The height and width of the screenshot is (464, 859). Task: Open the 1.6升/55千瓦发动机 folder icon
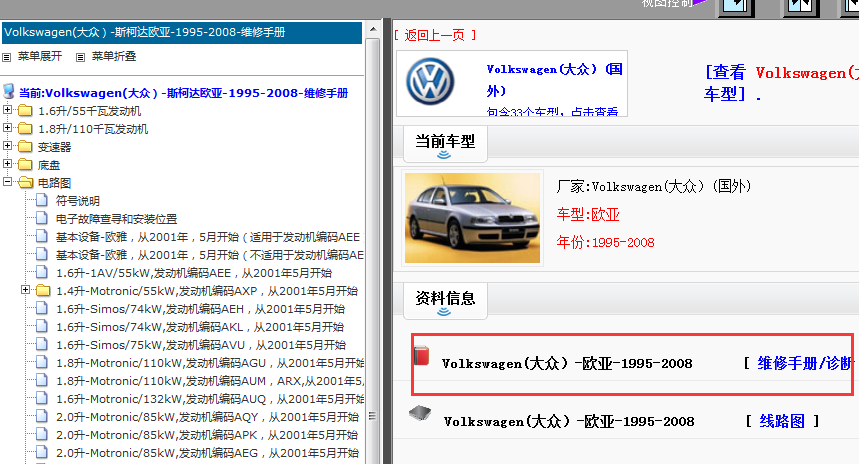point(25,111)
